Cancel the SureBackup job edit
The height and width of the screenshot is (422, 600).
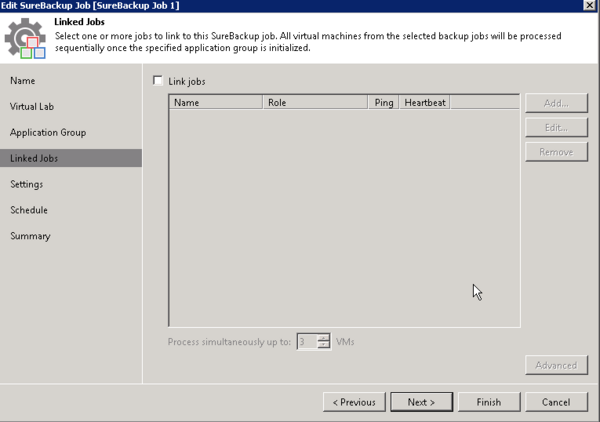point(555,402)
